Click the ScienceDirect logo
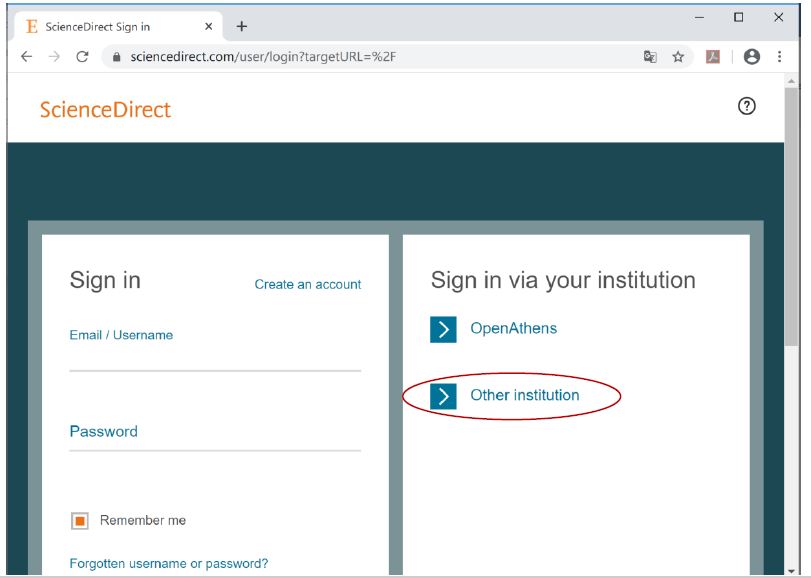Screen dimensions: 811x578 105,110
